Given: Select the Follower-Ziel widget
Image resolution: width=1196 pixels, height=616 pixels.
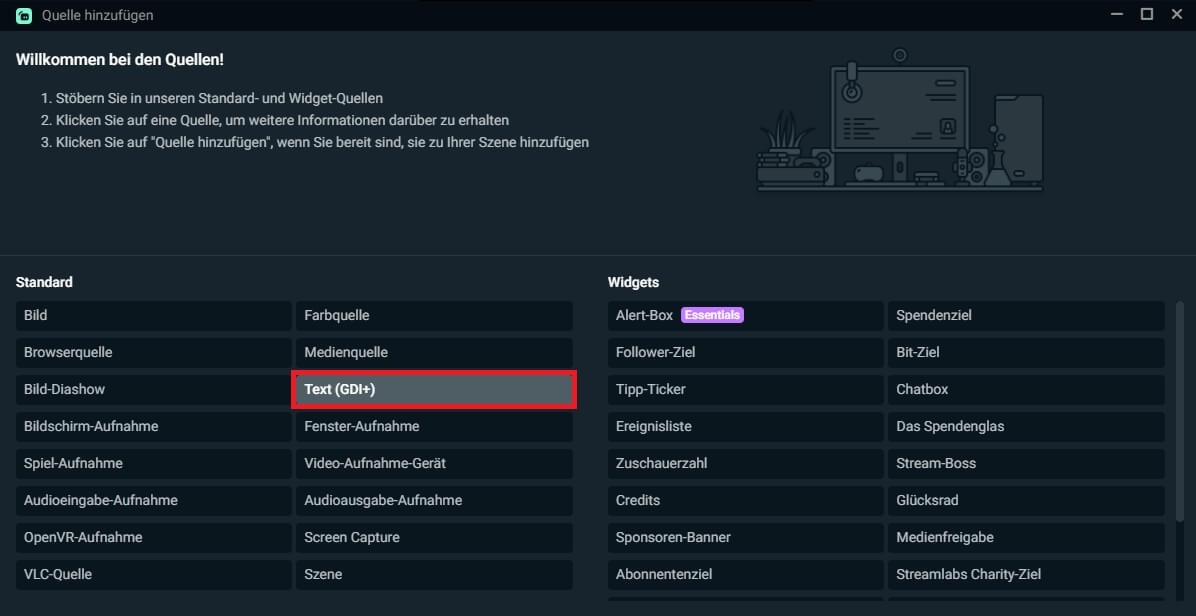Looking at the screenshot, I should (x=745, y=353).
